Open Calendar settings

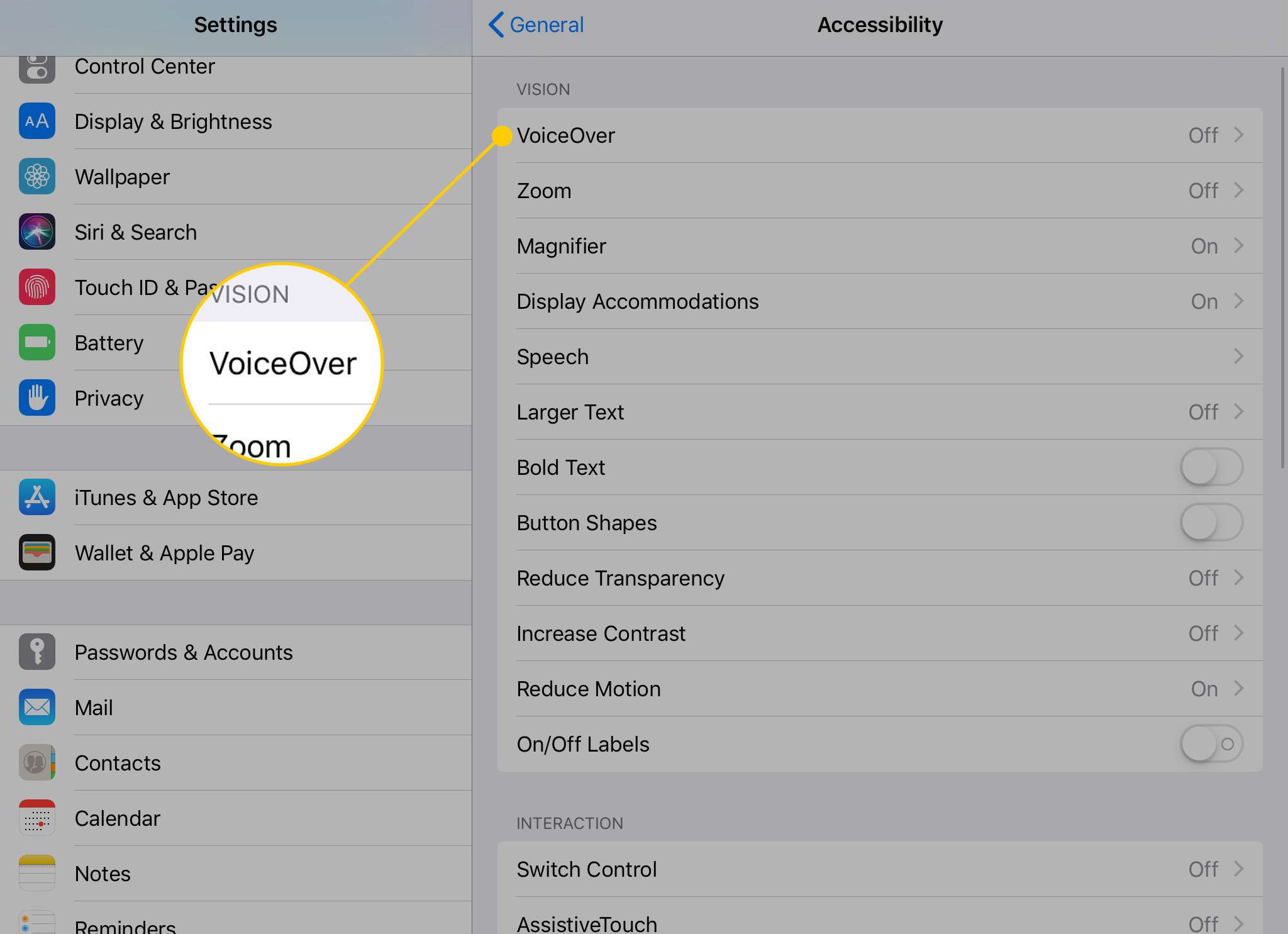(117, 818)
